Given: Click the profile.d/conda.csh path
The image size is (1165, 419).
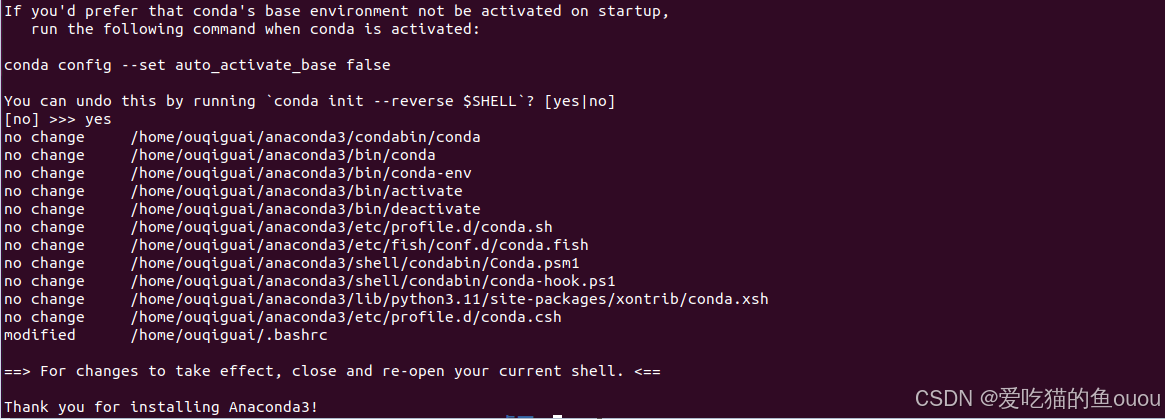Looking at the screenshot, I should (345, 317).
